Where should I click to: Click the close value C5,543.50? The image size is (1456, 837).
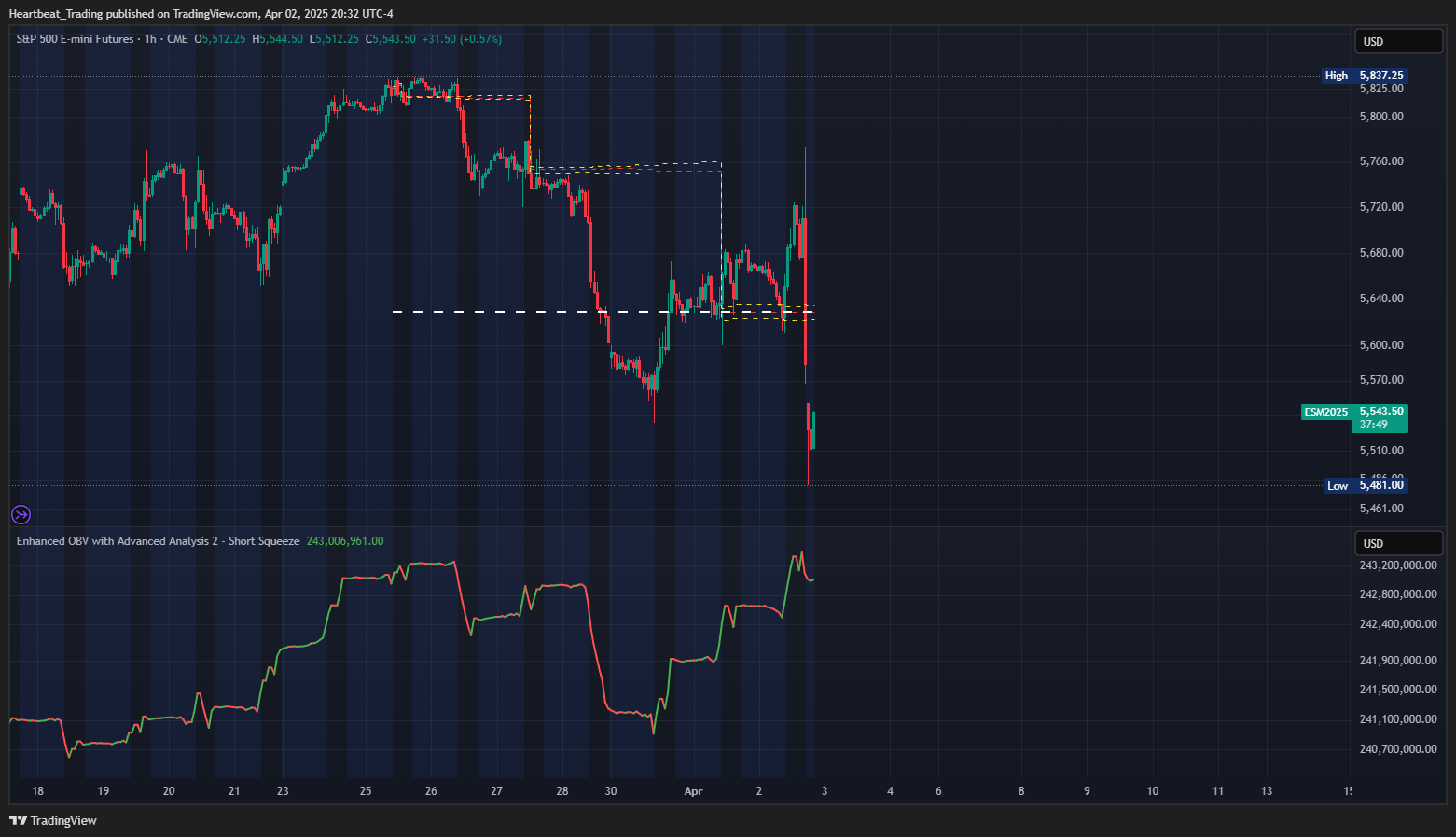click(391, 39)
